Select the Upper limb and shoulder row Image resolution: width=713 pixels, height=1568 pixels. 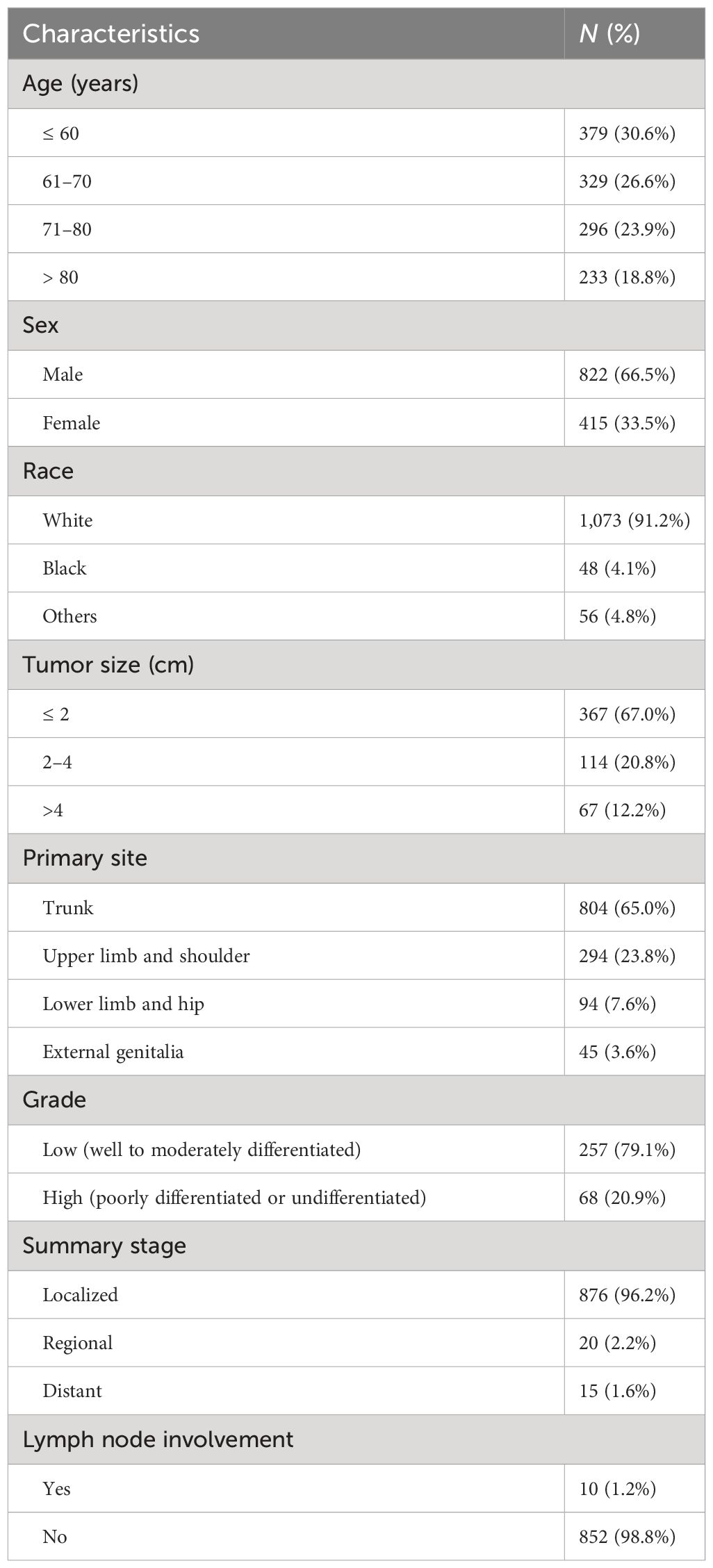(x=356, y=956)
